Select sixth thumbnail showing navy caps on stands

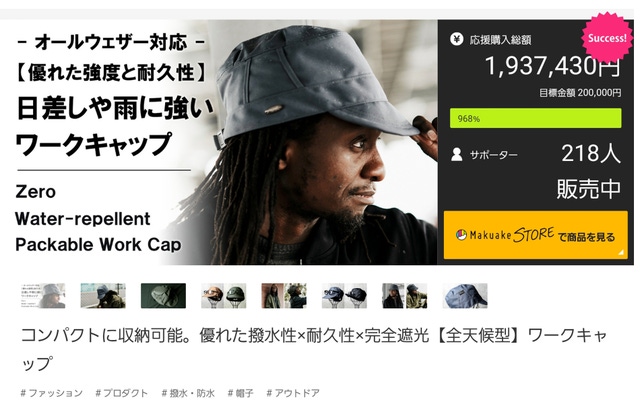coord(344,296)
